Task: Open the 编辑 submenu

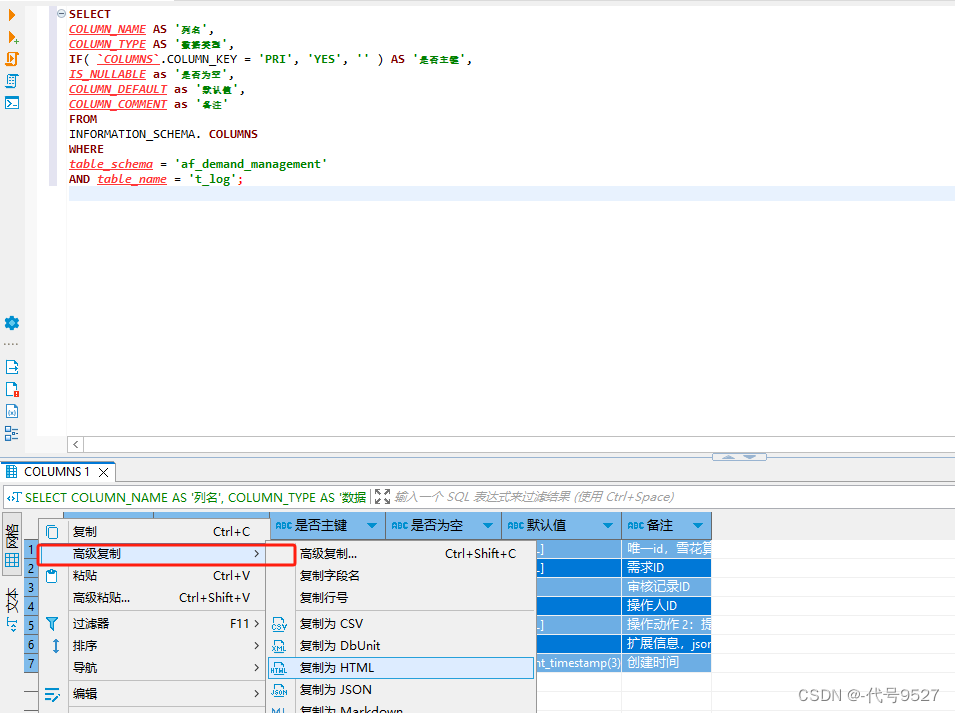Action: [154, 694]
